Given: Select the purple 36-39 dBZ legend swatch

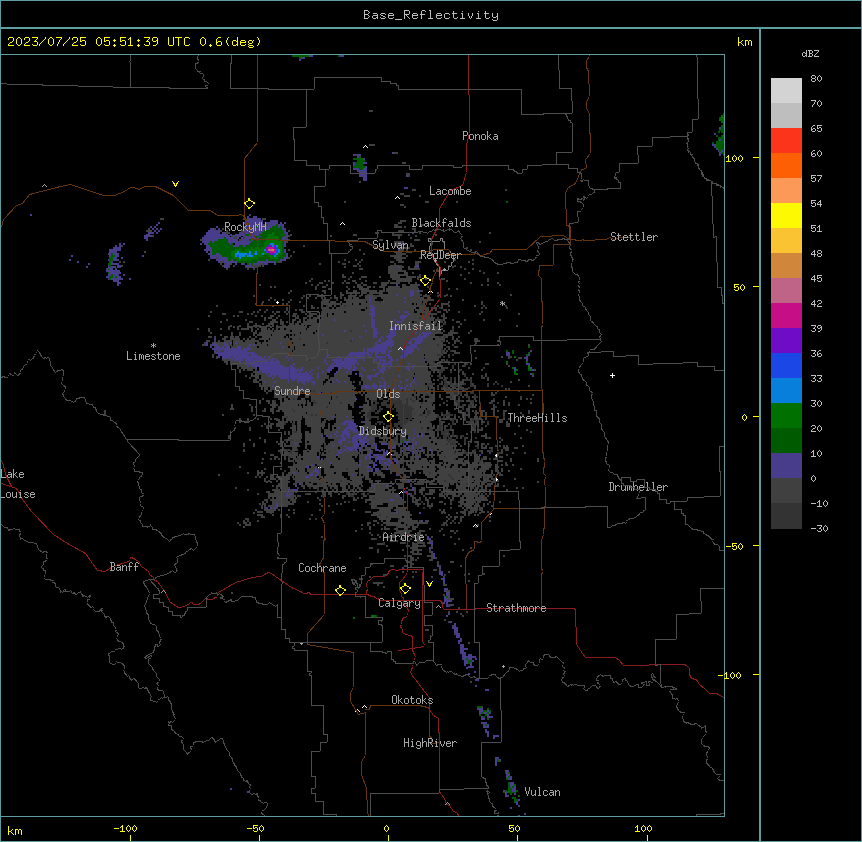Looking at the screenshot, I should tap(786, 341).
